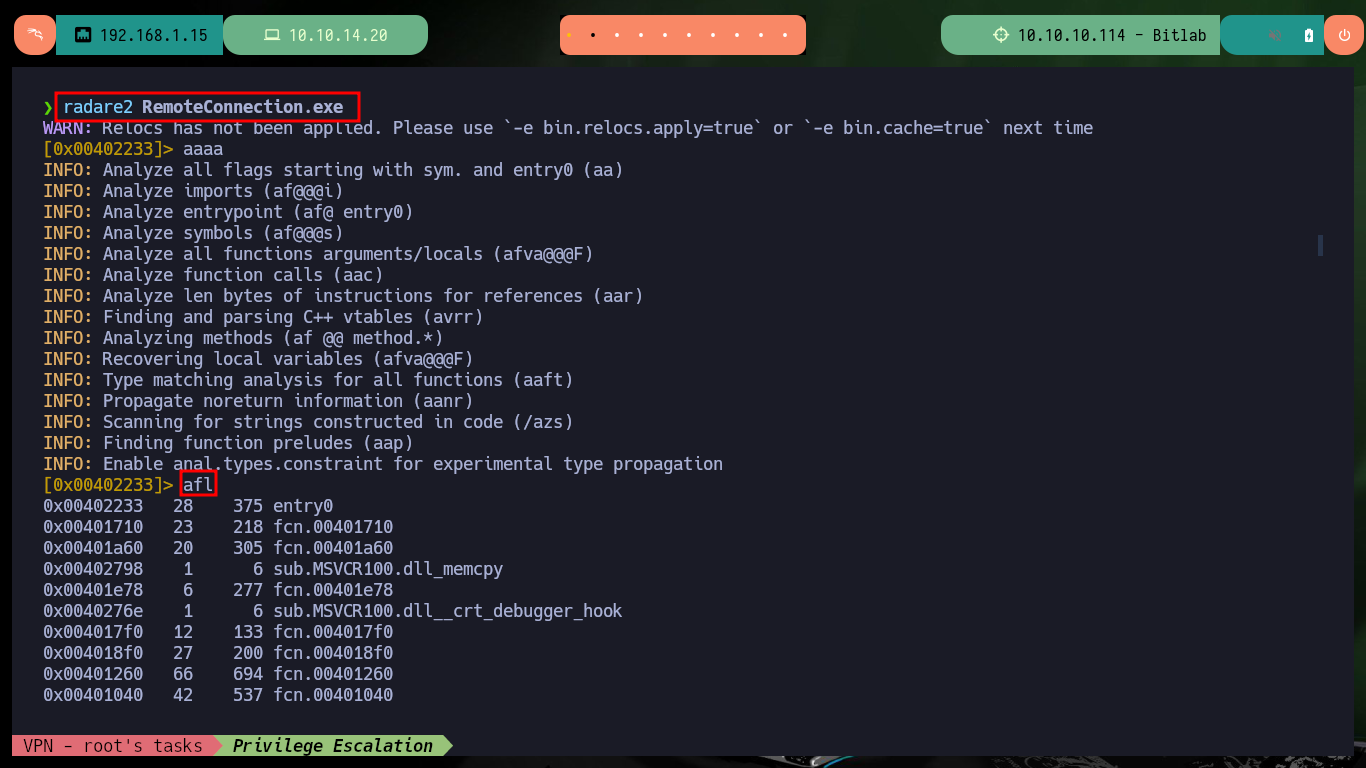
Task: Click the fcn.00401260 function row
Action: coord(218,674)
